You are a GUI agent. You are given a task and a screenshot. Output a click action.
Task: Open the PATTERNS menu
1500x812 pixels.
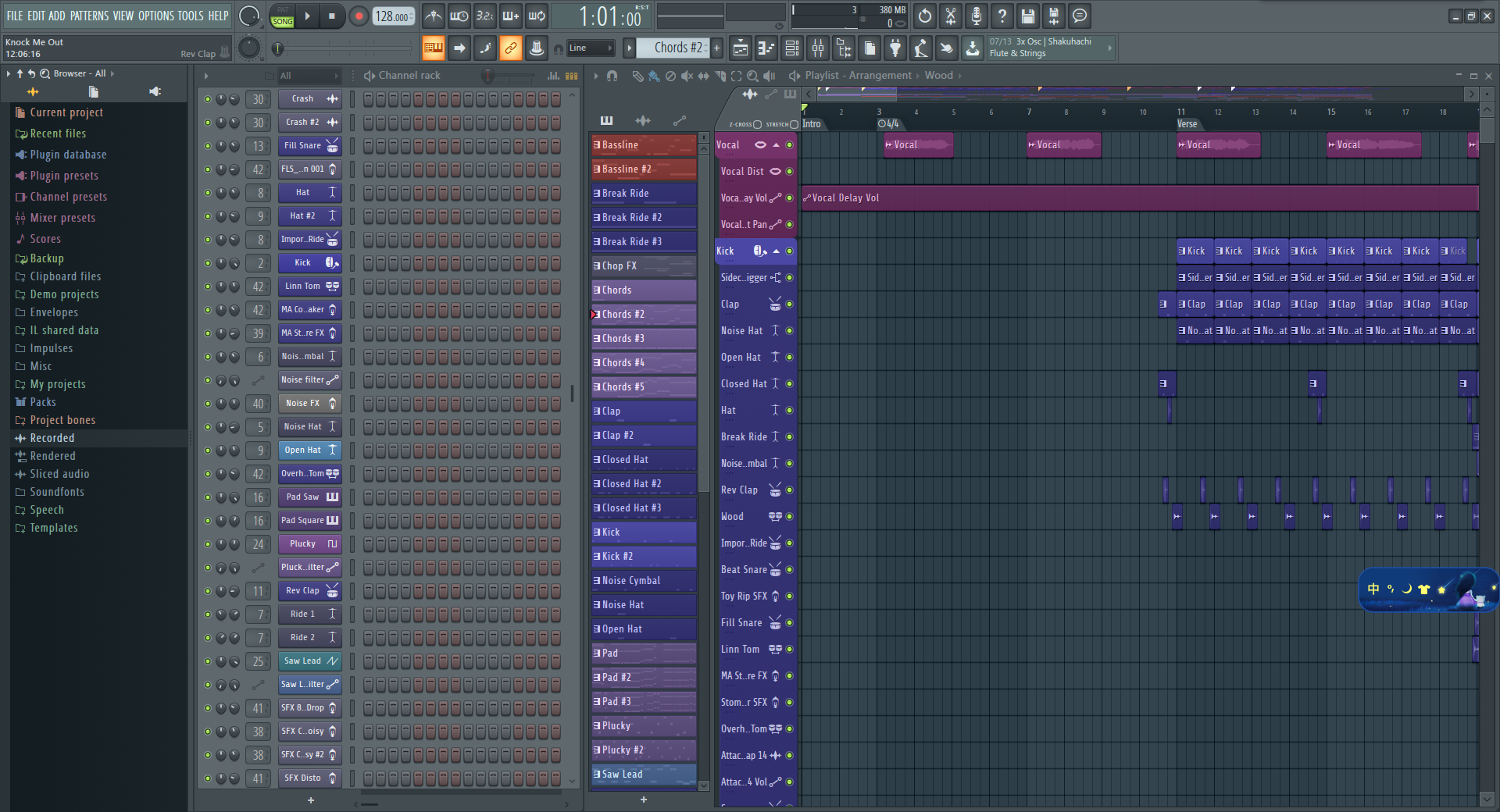click(x=89, y=15)
